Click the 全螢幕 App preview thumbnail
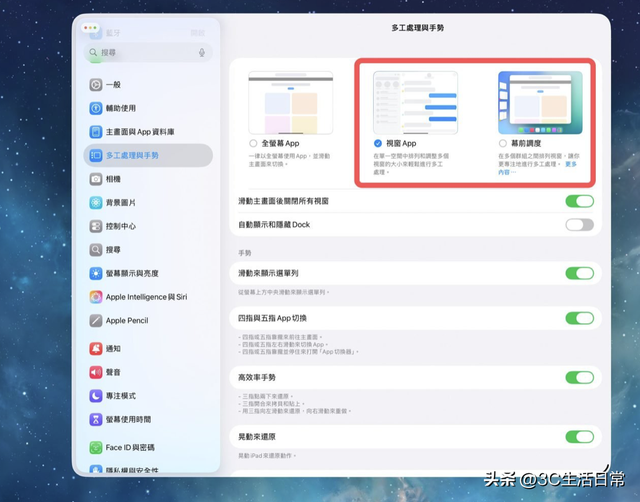This screenshot has width=640, height=502. 291,102
